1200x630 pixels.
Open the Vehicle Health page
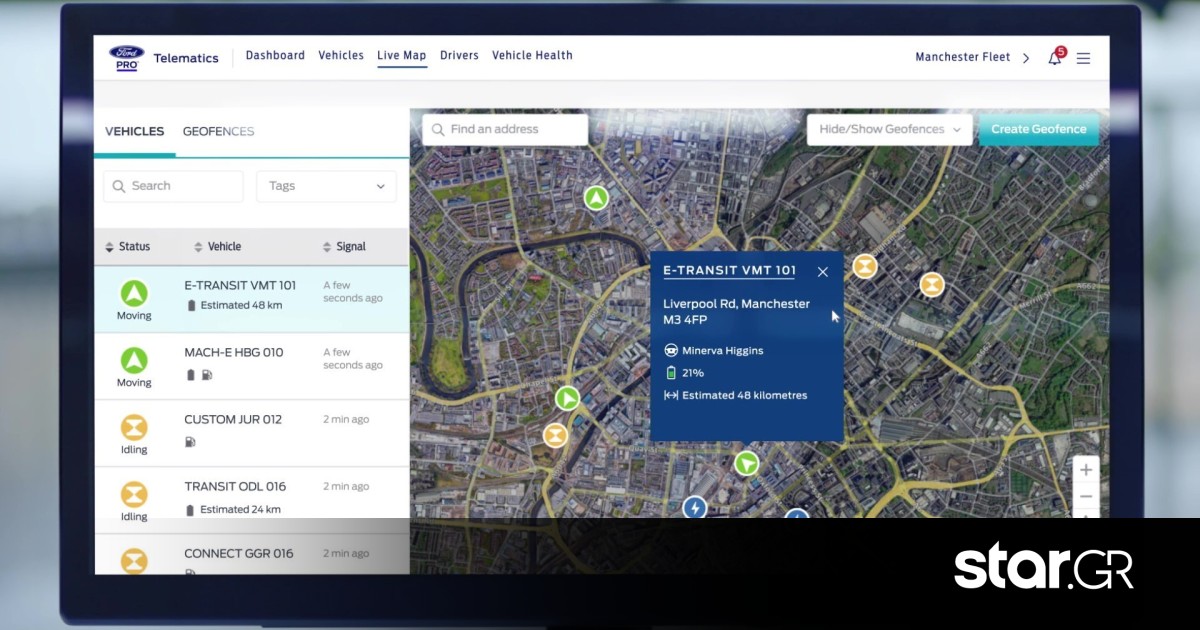(532, 56)
